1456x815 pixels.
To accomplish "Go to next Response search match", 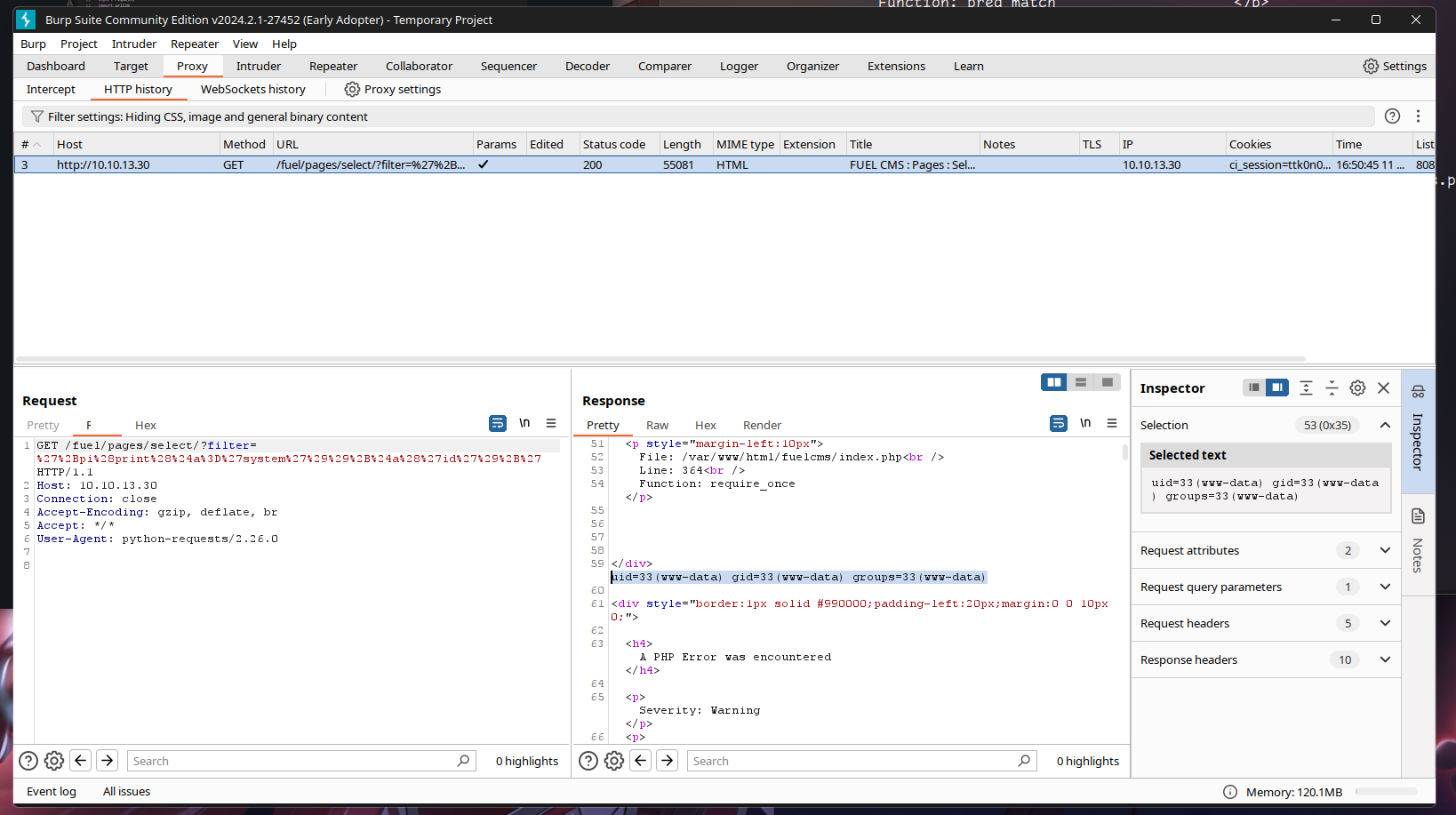I will coord(668,761).
